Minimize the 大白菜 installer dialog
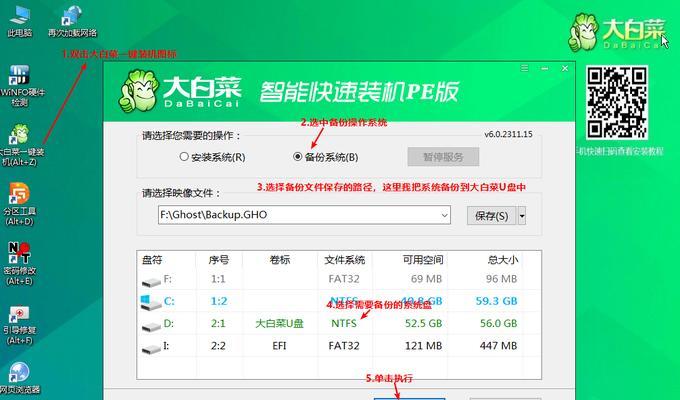Image resolution: width=680 pixels, height=400 pixels. pos(545,69)
